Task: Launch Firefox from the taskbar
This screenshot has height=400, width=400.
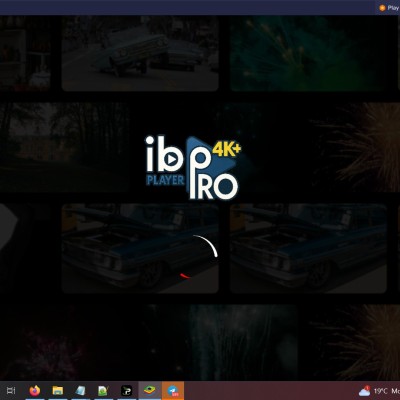Action: [35, 391]
